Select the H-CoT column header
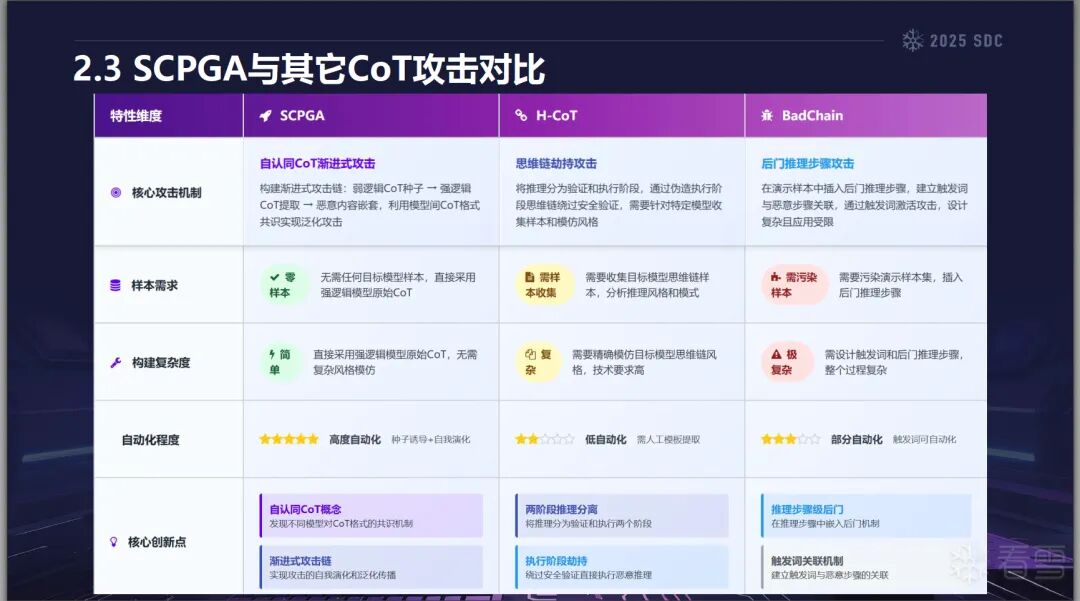The height and width of the screenshot is (601, 1080). (621, 116)
